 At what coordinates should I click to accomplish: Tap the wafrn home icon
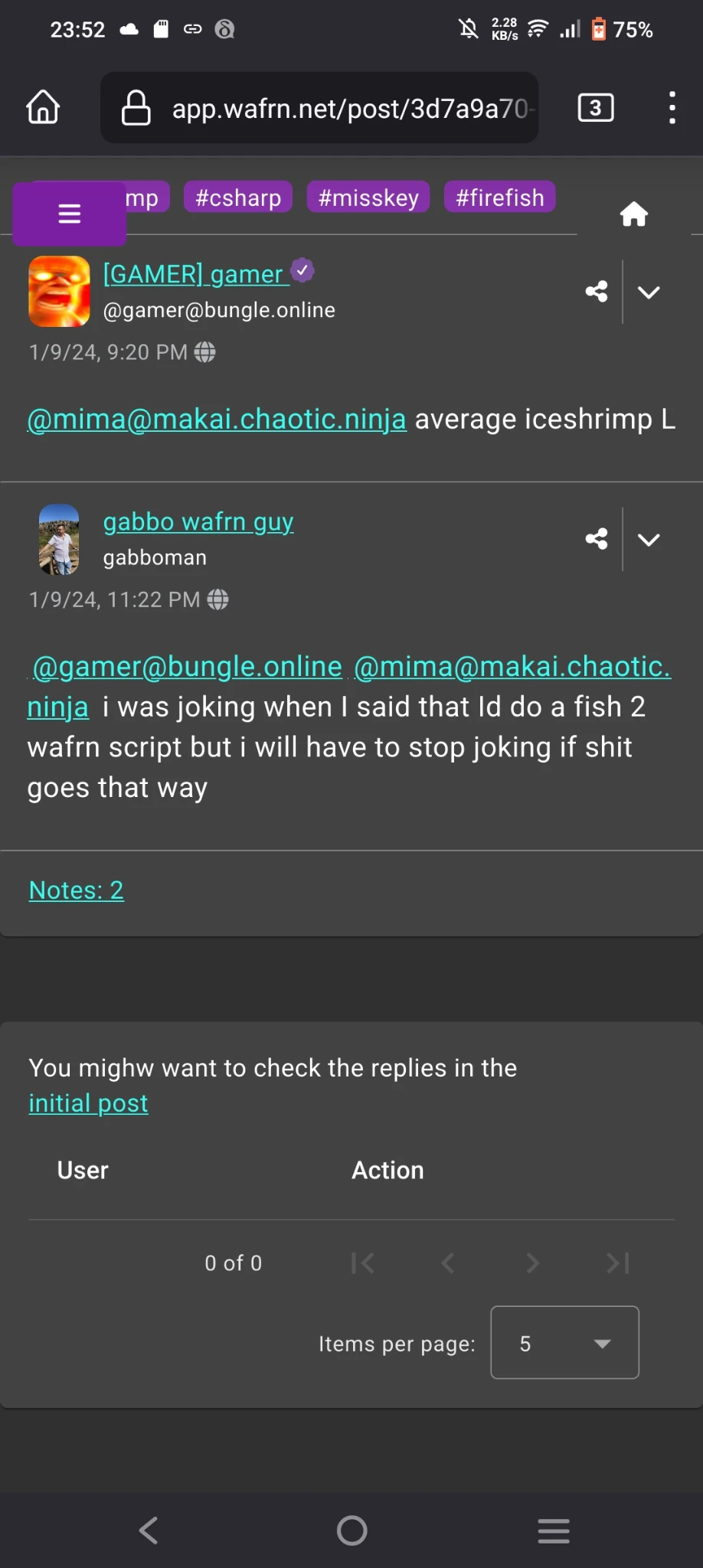pyautogui.click(x=633, y=214)
